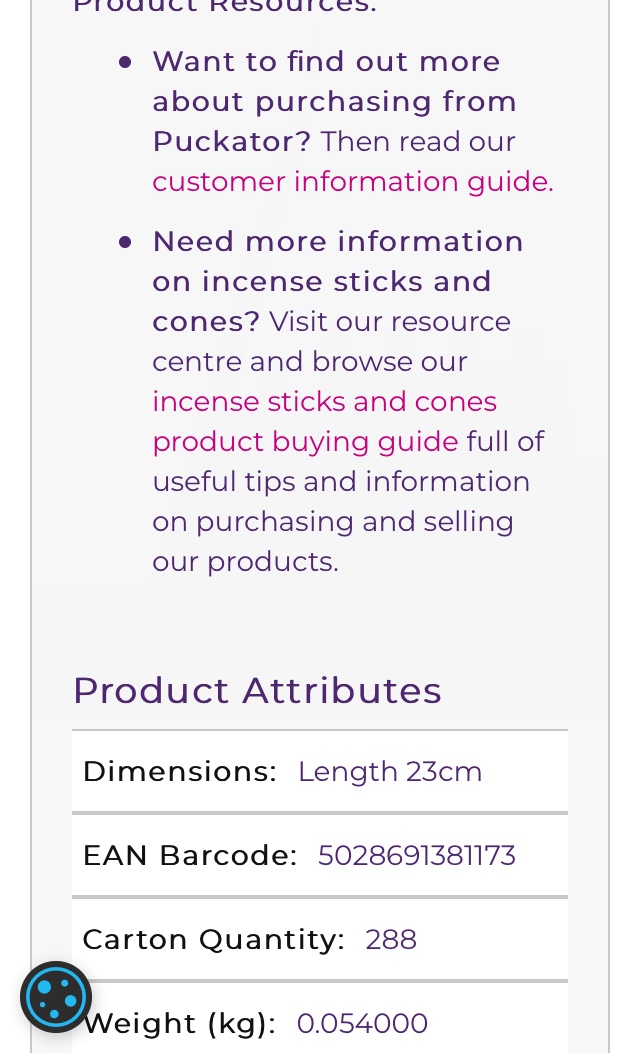
Task: Click the first bullet point marker
Action: click(125, 62)
